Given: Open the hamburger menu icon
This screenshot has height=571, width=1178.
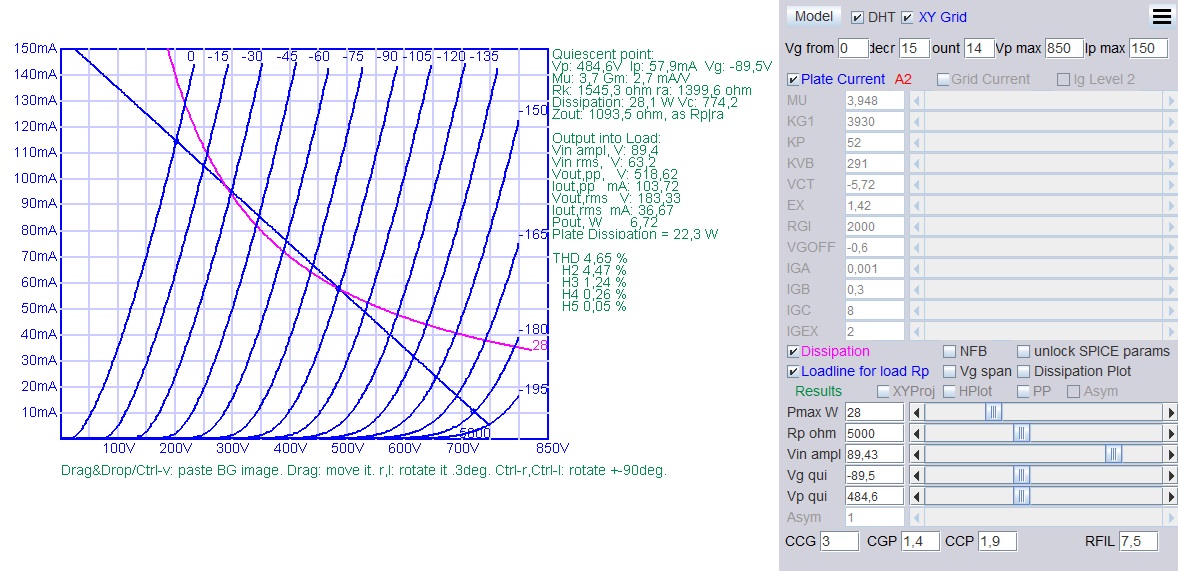Looking at the screenshot, I should [x=1161, y=16].
